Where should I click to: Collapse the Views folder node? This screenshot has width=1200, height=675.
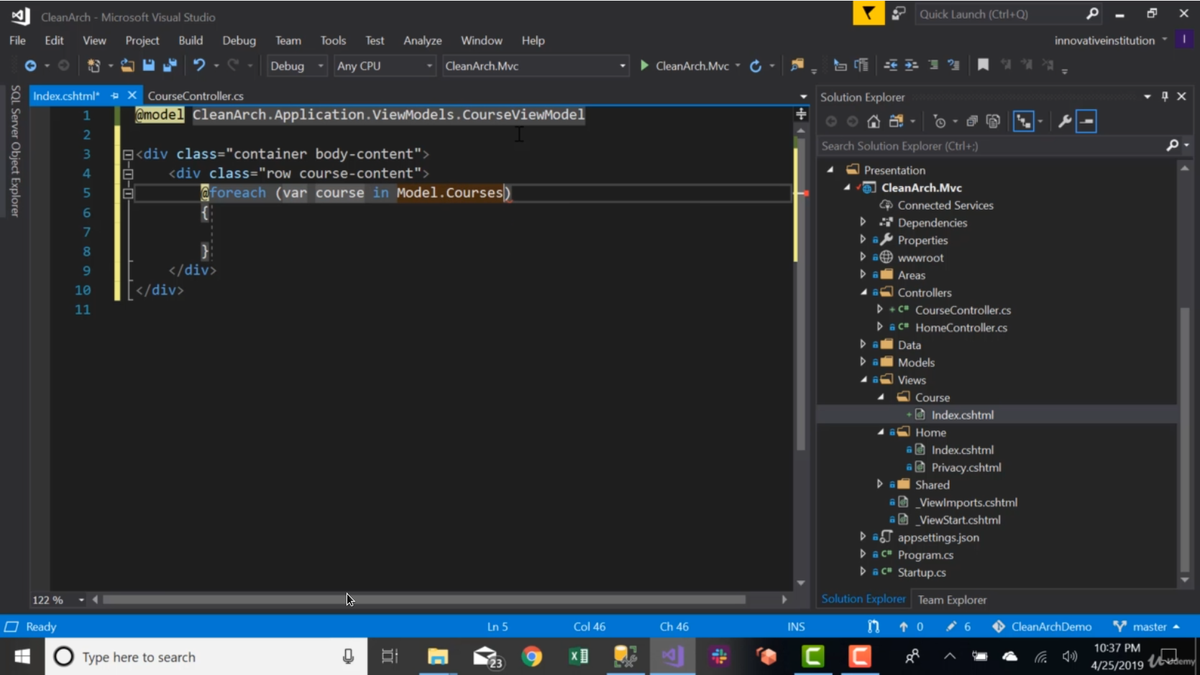click(x=864, y=380)
